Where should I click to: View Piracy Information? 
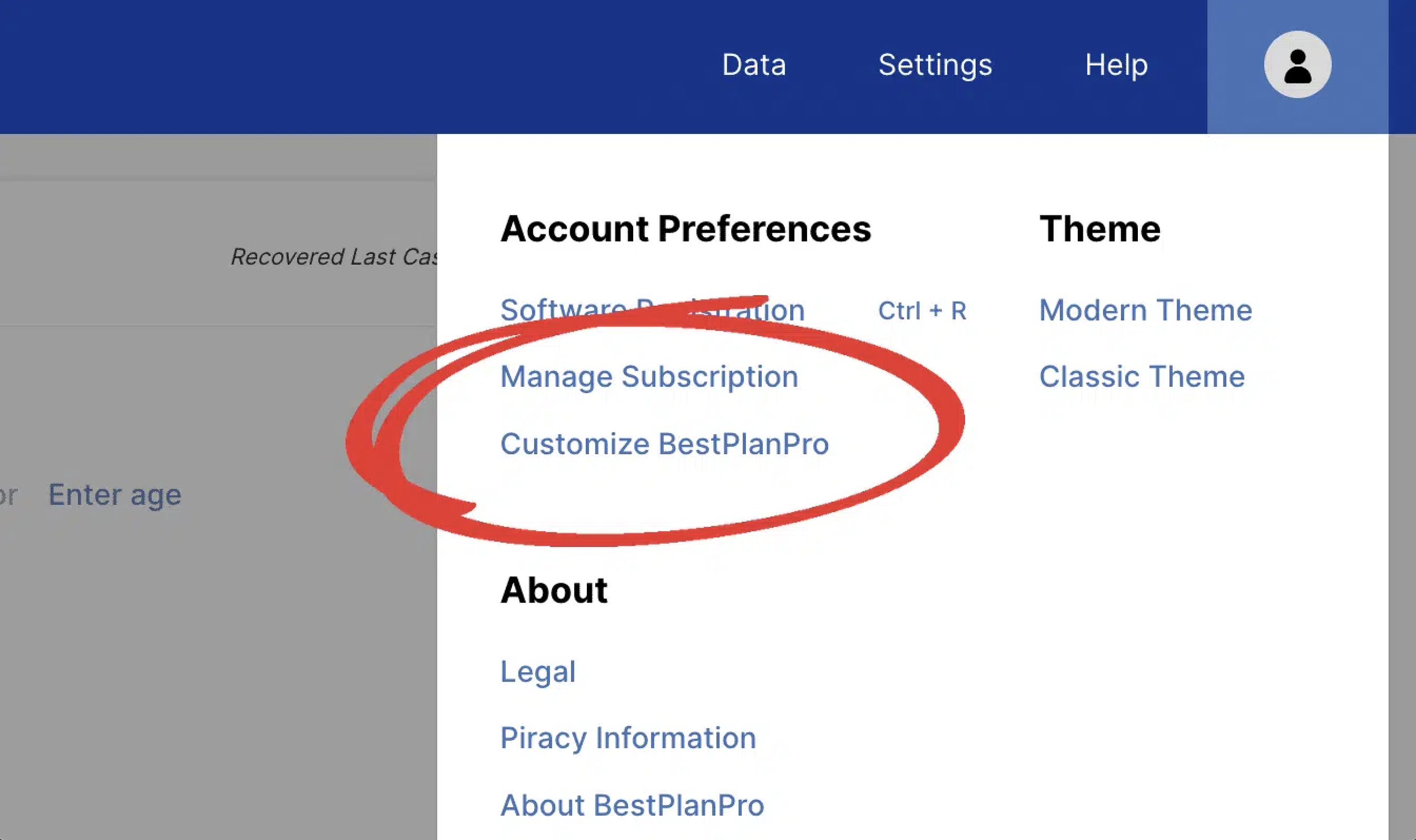[x=628, y=738]
